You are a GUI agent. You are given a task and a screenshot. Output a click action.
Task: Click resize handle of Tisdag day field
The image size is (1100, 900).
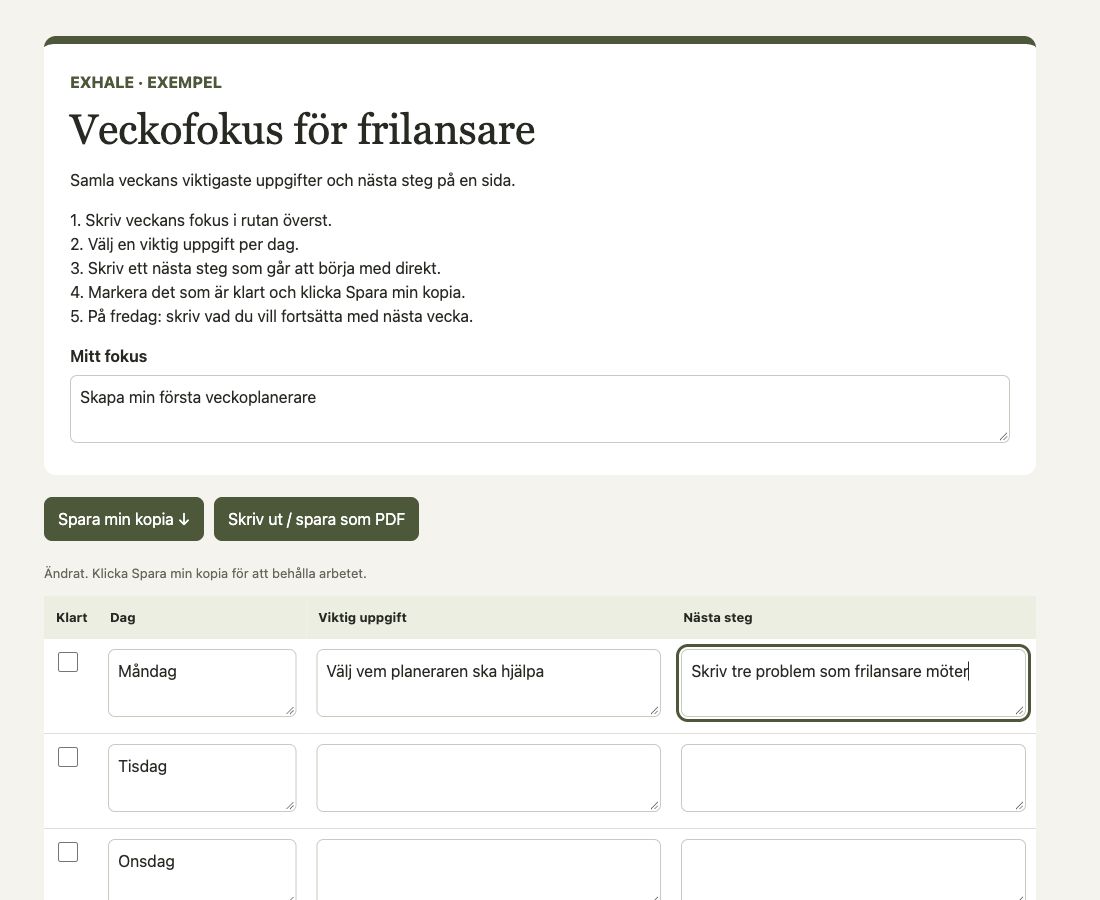click(290, 805)
